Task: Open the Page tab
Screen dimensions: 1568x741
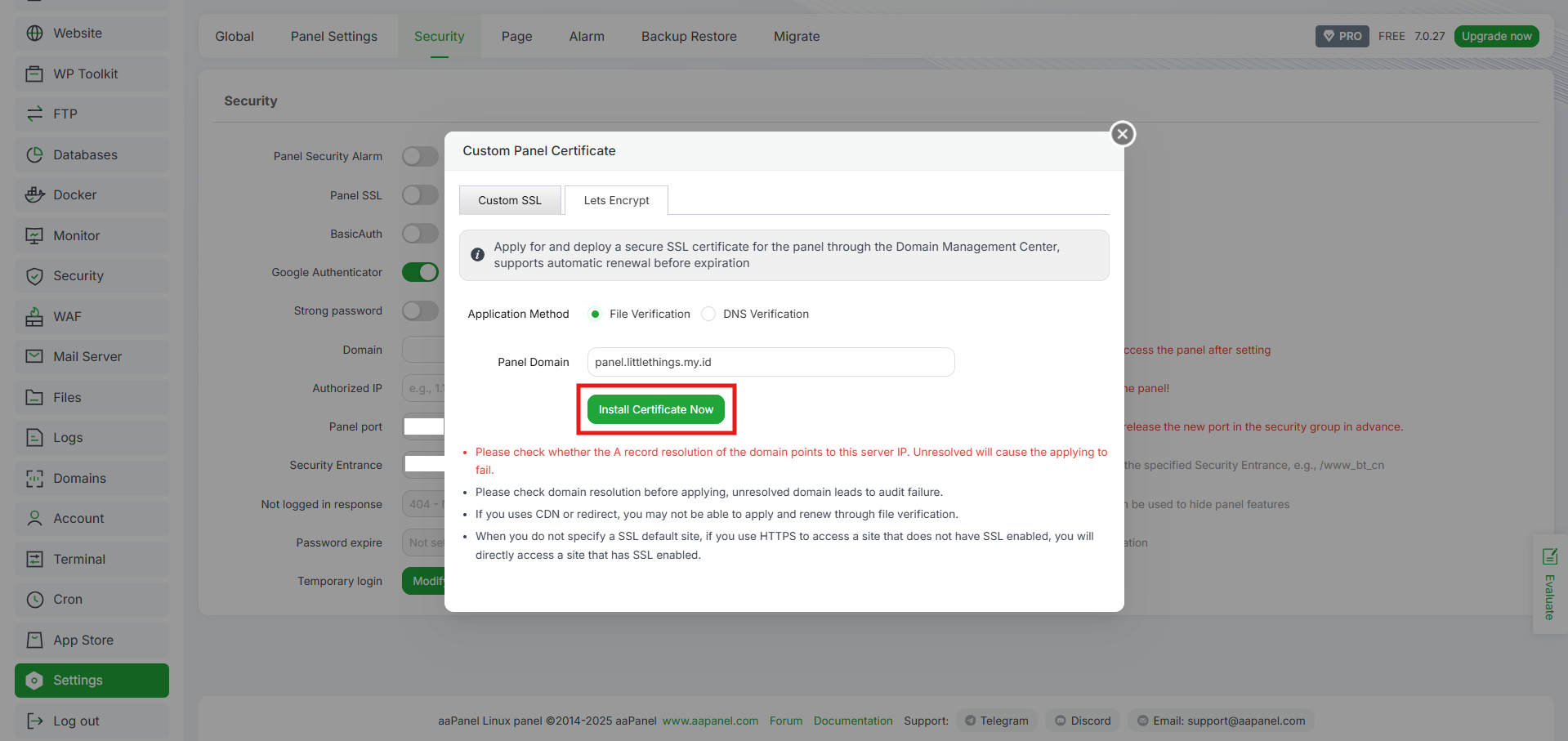Action: 516,36
